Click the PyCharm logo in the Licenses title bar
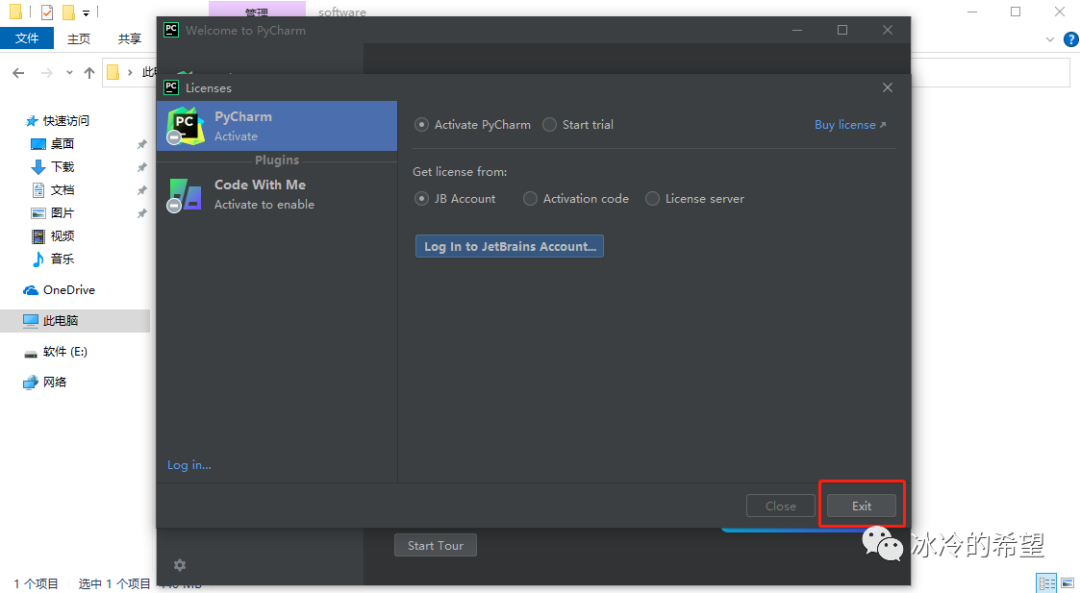The height and width of the screenshot is (593, 1080). (x=171, y=87)
